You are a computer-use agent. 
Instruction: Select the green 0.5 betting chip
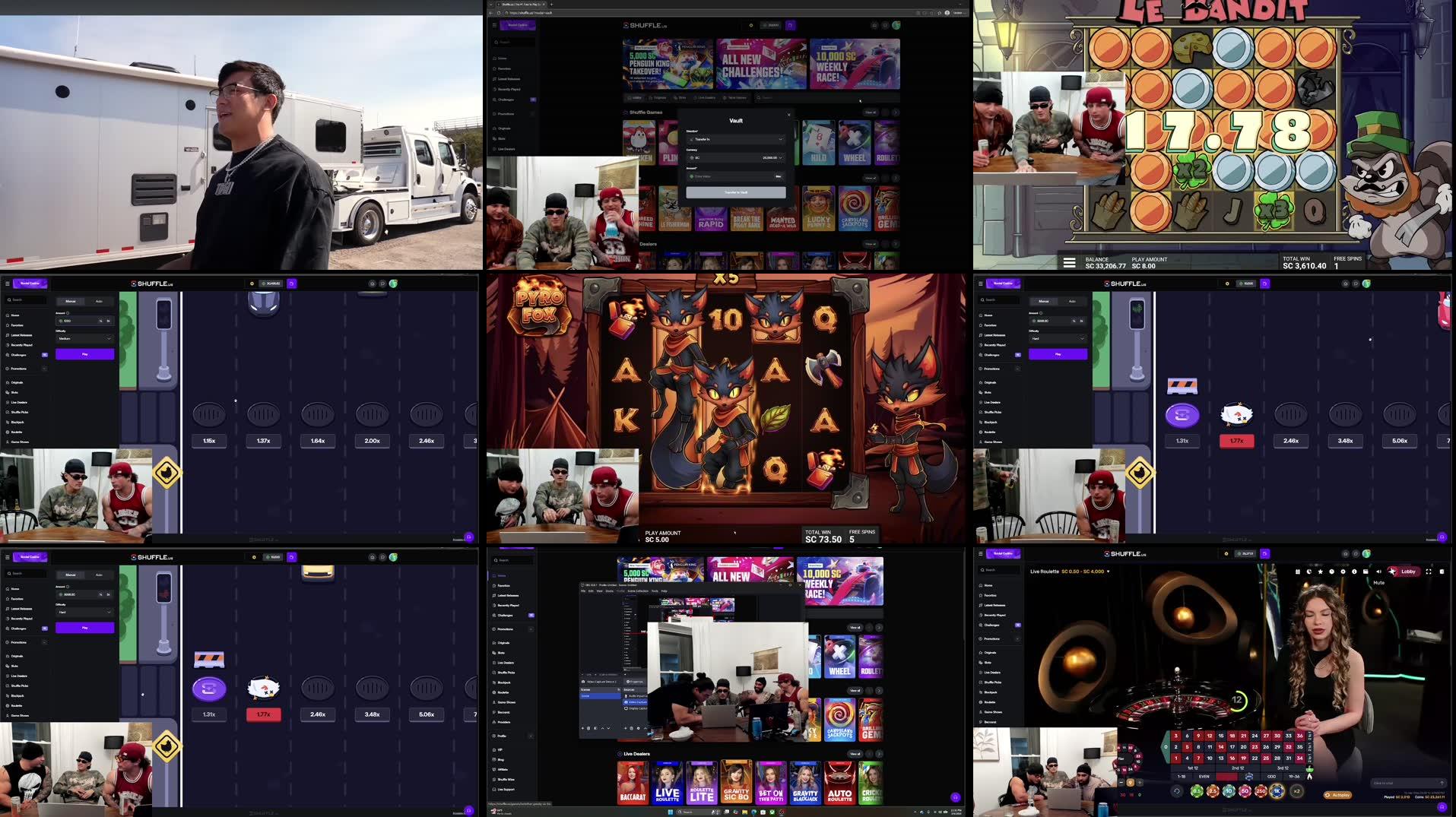(x=1197, y=791)
